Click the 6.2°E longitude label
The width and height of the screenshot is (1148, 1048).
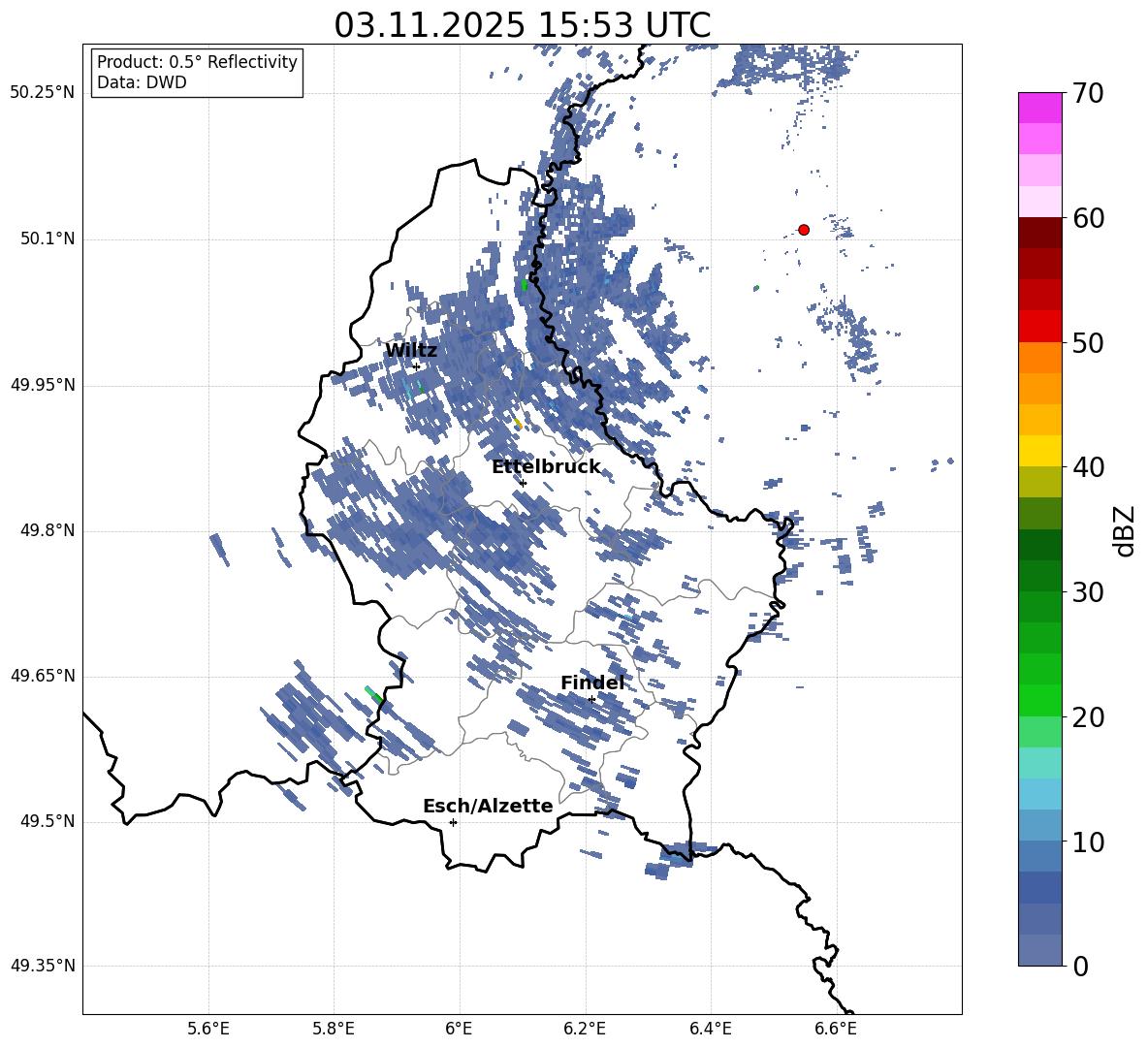click(585, 1029)
